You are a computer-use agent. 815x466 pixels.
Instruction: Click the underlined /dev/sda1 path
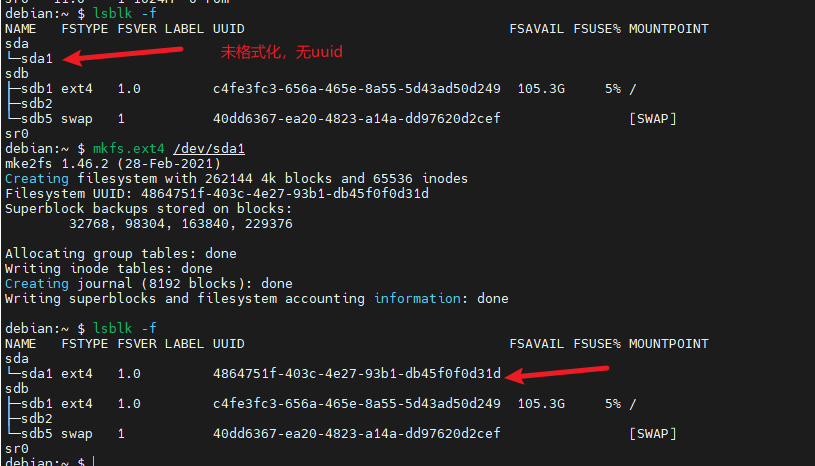coord(209,149)
